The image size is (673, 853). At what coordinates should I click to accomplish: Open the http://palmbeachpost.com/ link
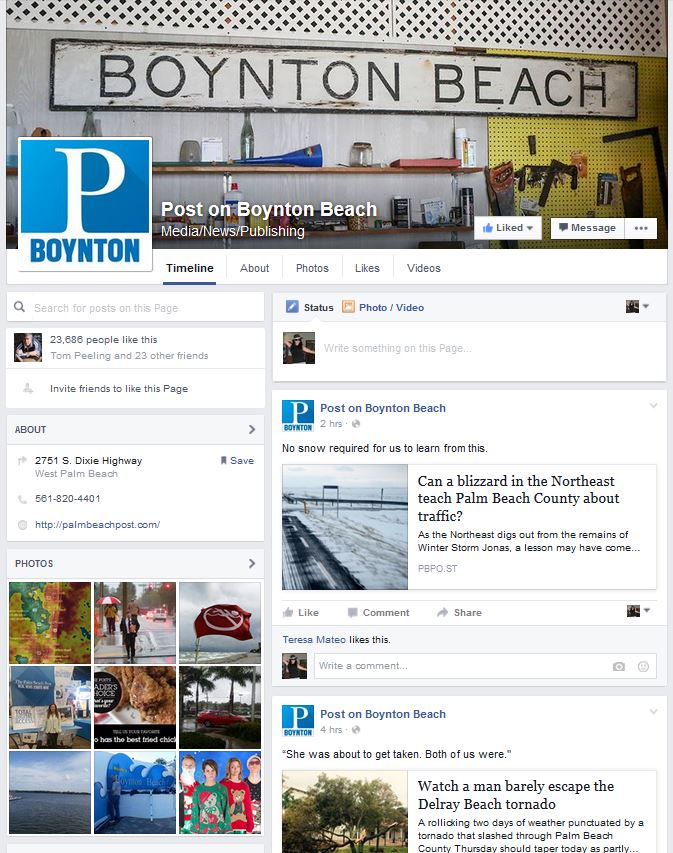coord(97,524)
